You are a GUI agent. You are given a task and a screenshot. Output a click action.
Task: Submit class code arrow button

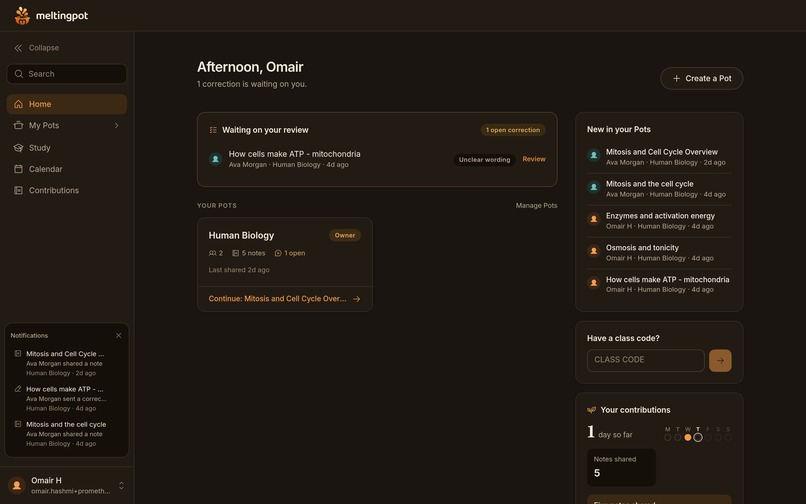pos(720,361)
